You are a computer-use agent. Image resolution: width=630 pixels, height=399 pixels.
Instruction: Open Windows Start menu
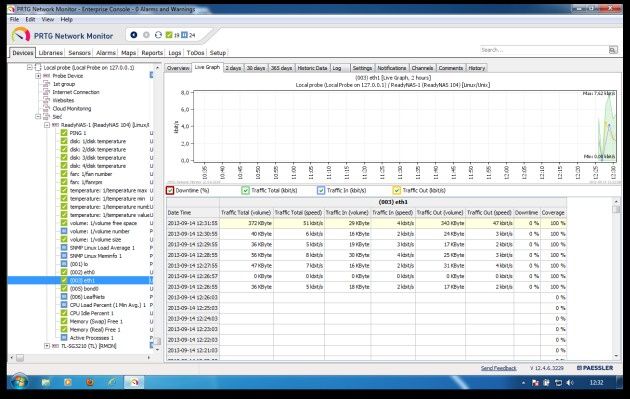click(19, 382)
